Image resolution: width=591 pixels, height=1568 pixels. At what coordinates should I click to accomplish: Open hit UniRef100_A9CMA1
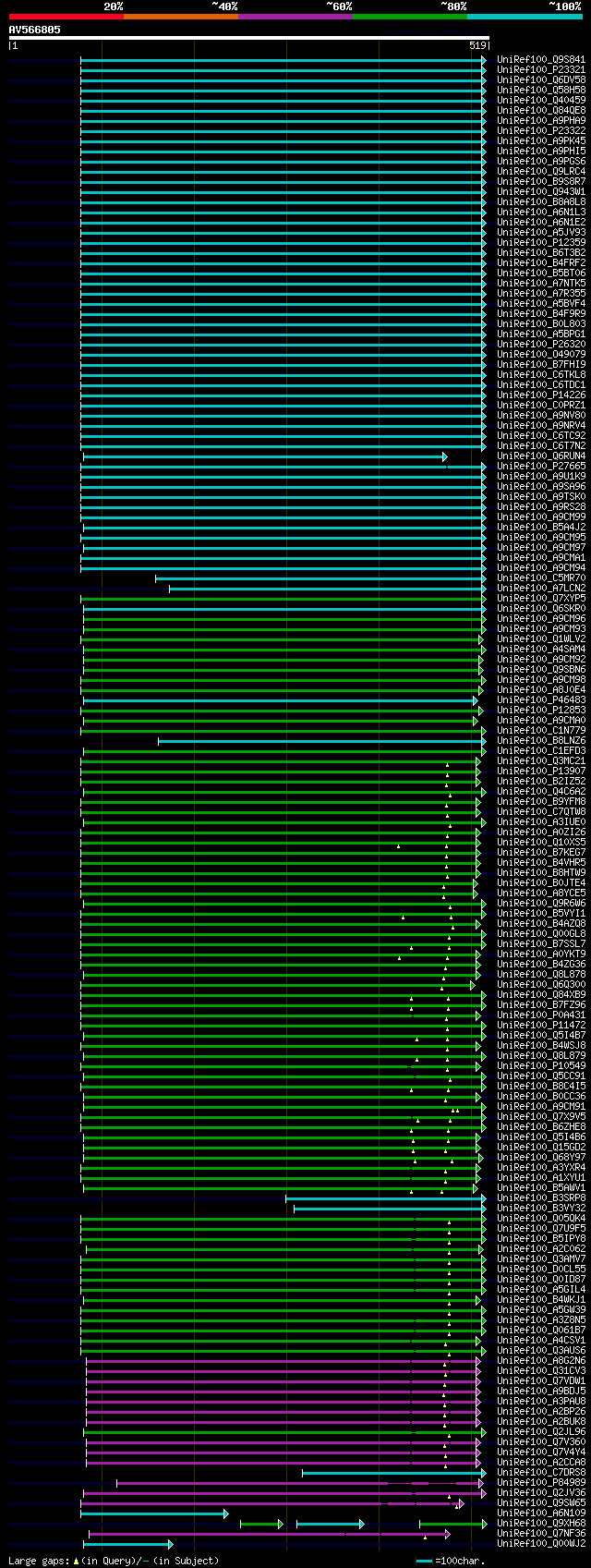pos(541,558)
